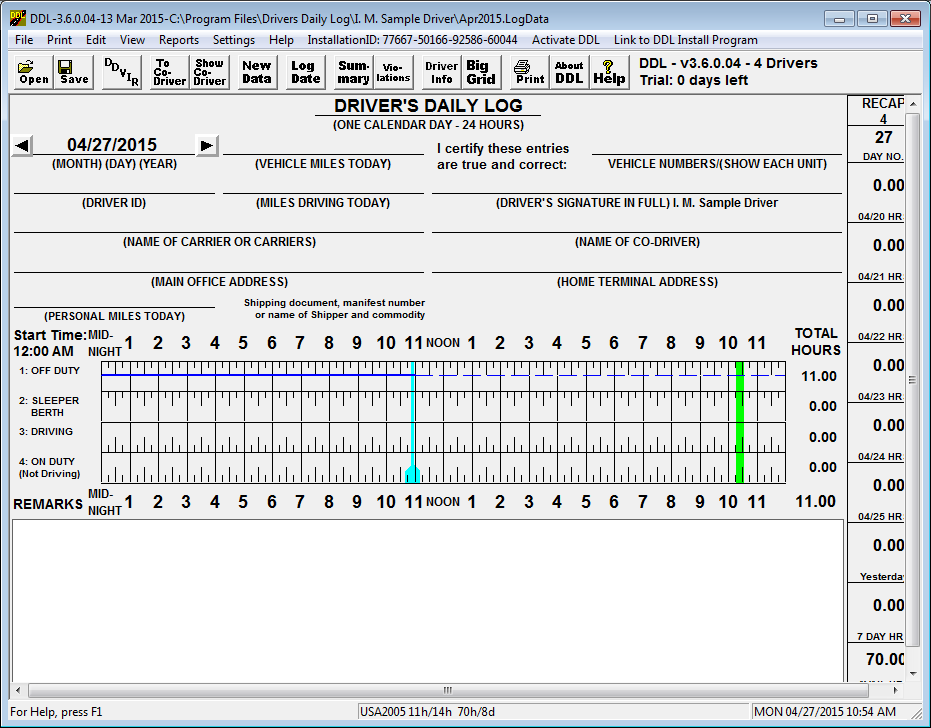This screenshot has width=931, height=728.
Task: Open the Settings menu
Action: 233,40
